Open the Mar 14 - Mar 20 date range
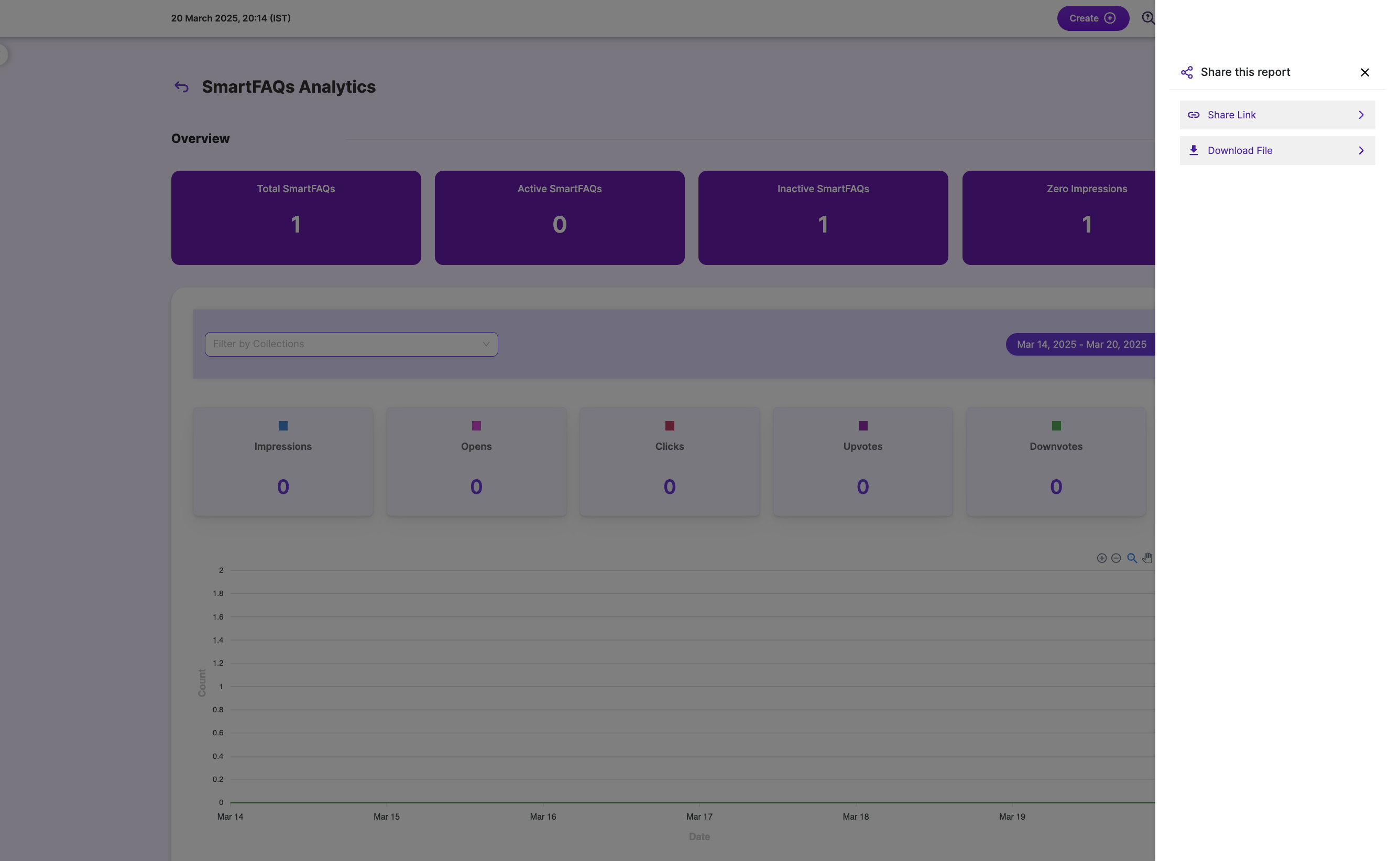Screen dimensions: 1400x861 [x=1080, y=345]
